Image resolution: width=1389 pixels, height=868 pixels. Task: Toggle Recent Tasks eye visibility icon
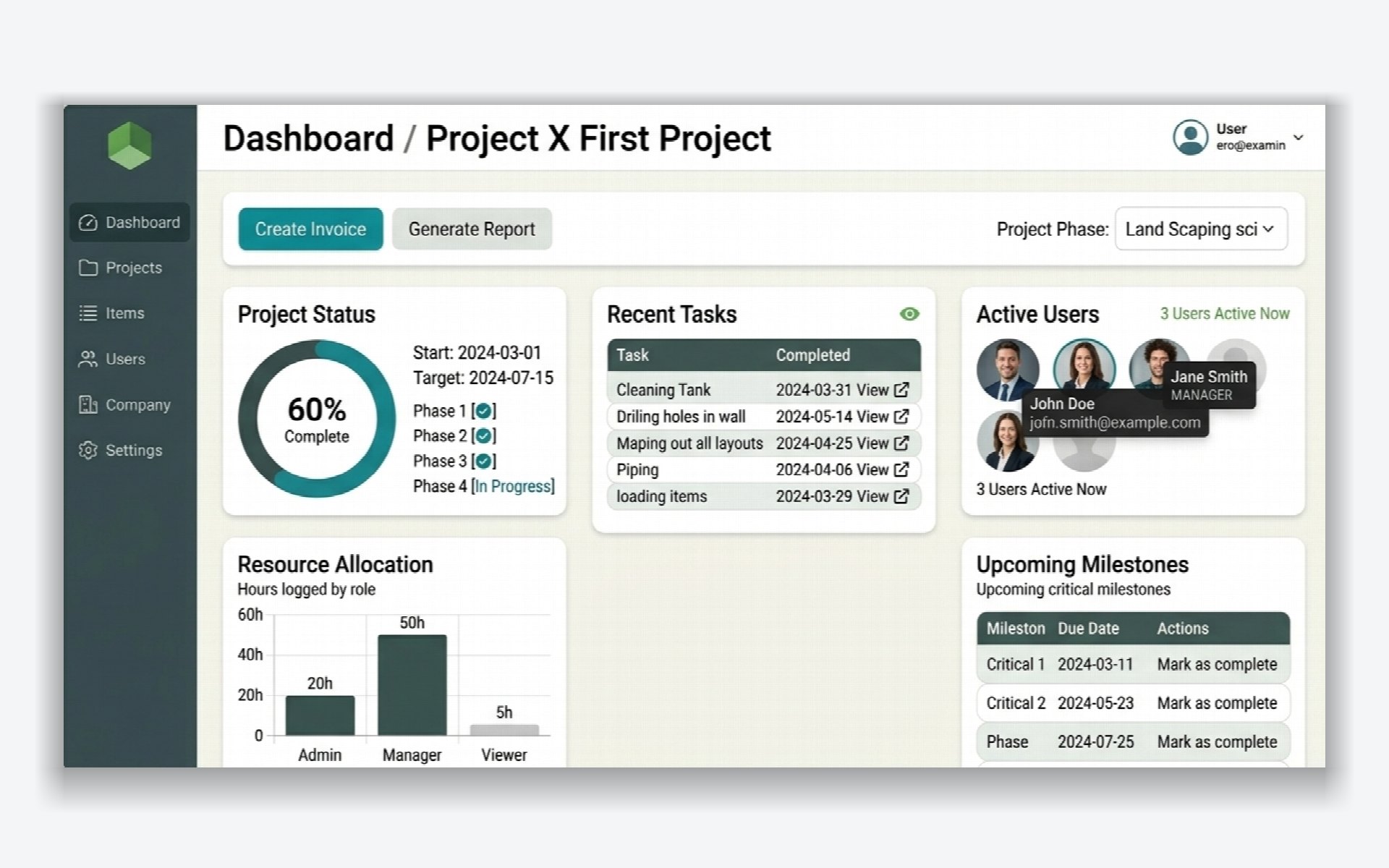tap(909, 314)
